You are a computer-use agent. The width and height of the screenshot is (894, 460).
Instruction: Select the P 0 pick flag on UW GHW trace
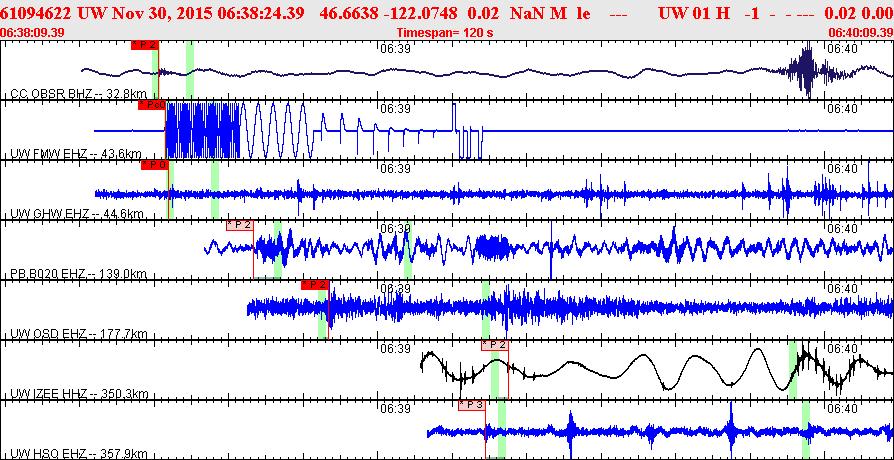[x=155, y=165]
